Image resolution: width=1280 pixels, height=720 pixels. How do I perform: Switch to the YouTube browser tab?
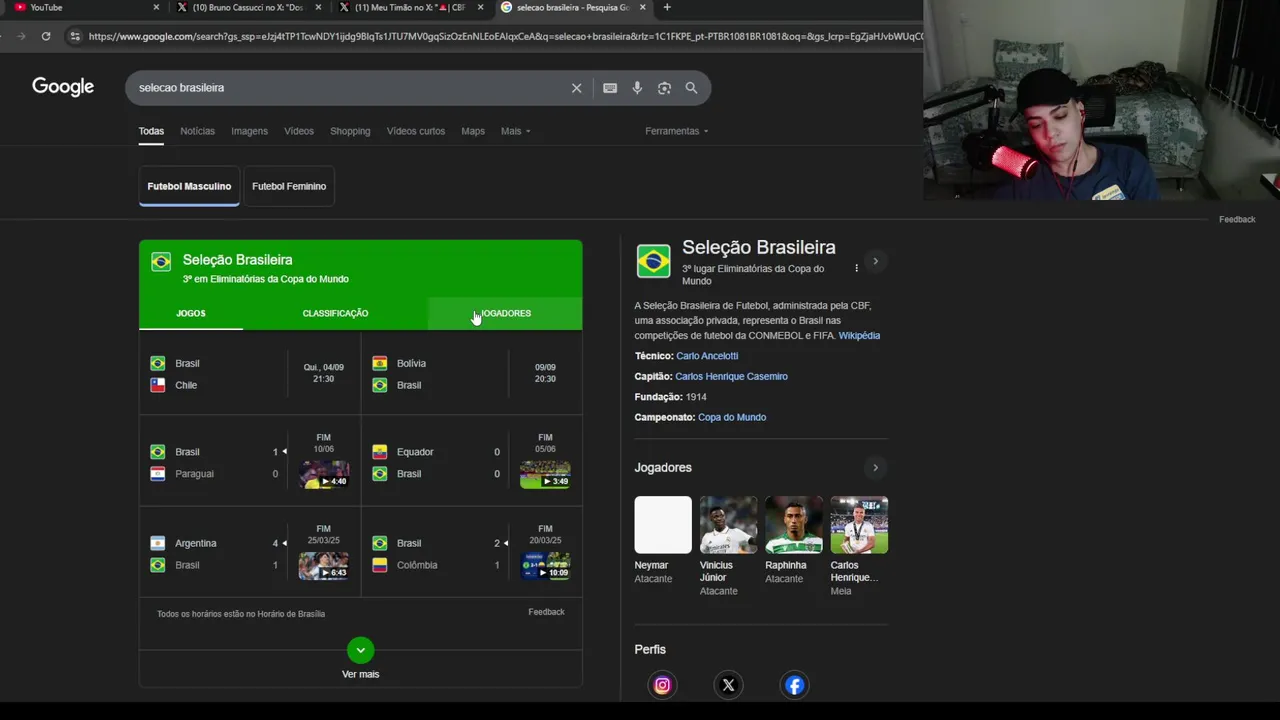click(x=80, y=7)
